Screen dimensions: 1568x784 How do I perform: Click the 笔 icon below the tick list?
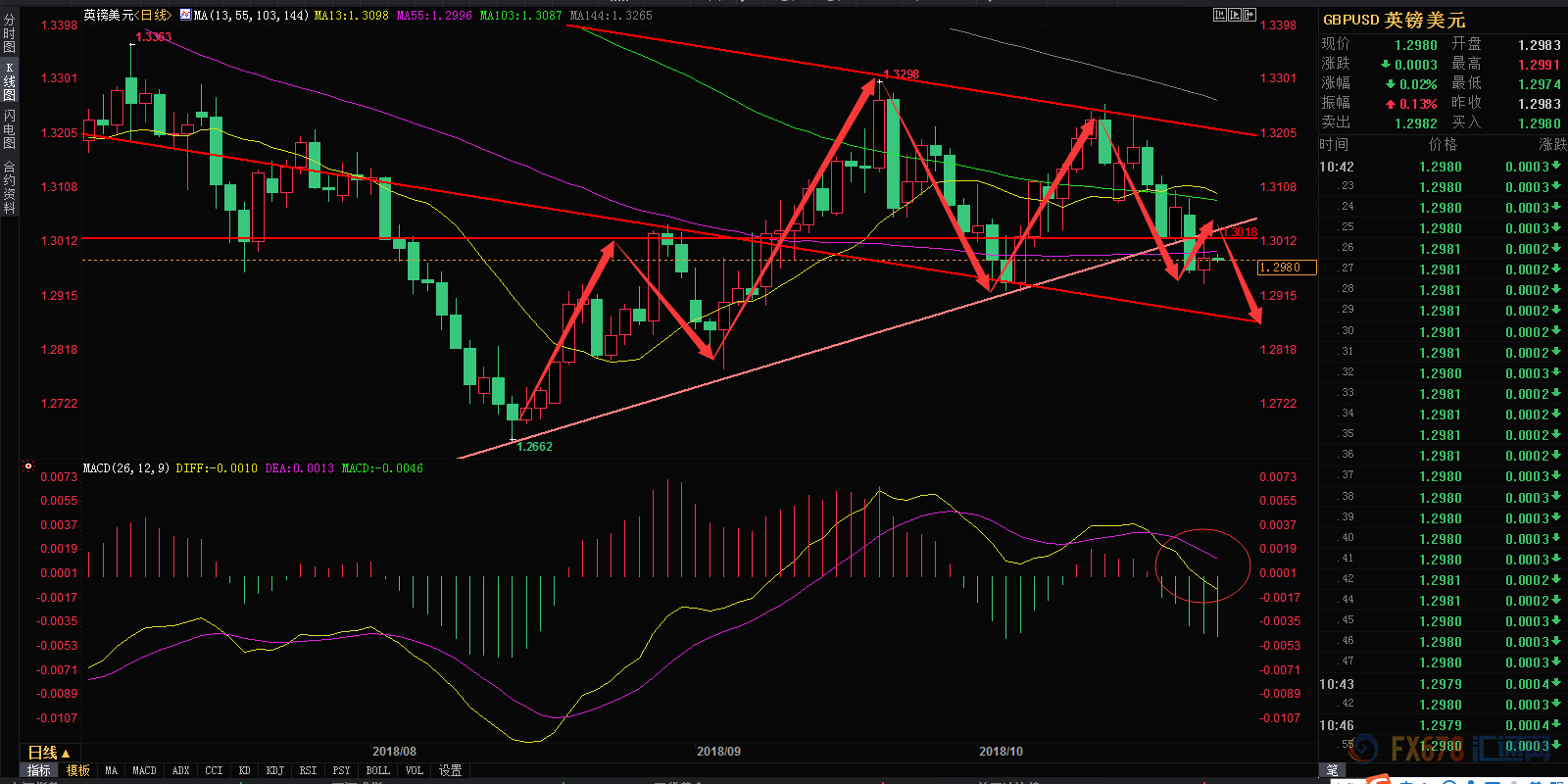(x=1333, y=771)
